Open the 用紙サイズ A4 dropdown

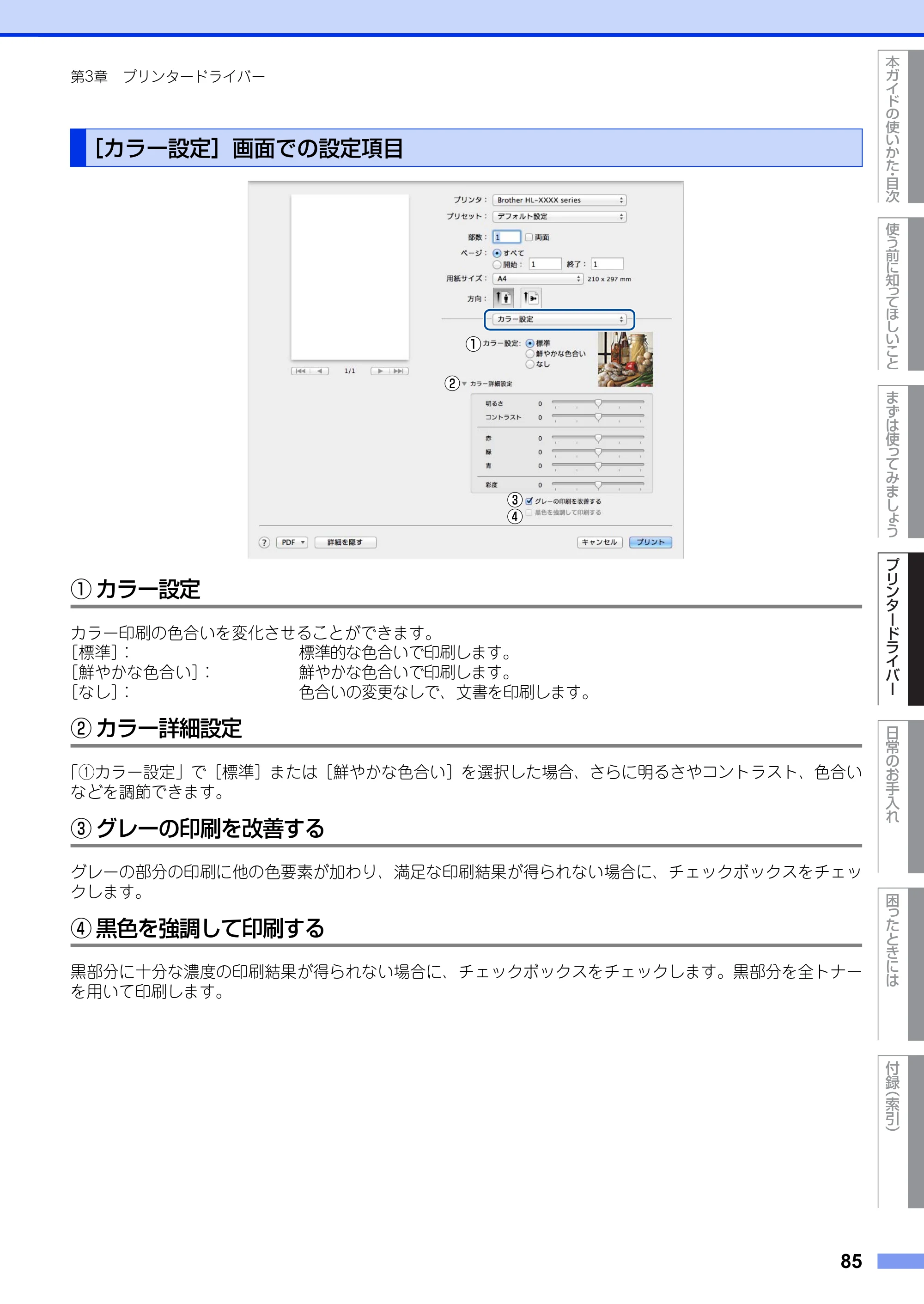(x=538, y=279)
